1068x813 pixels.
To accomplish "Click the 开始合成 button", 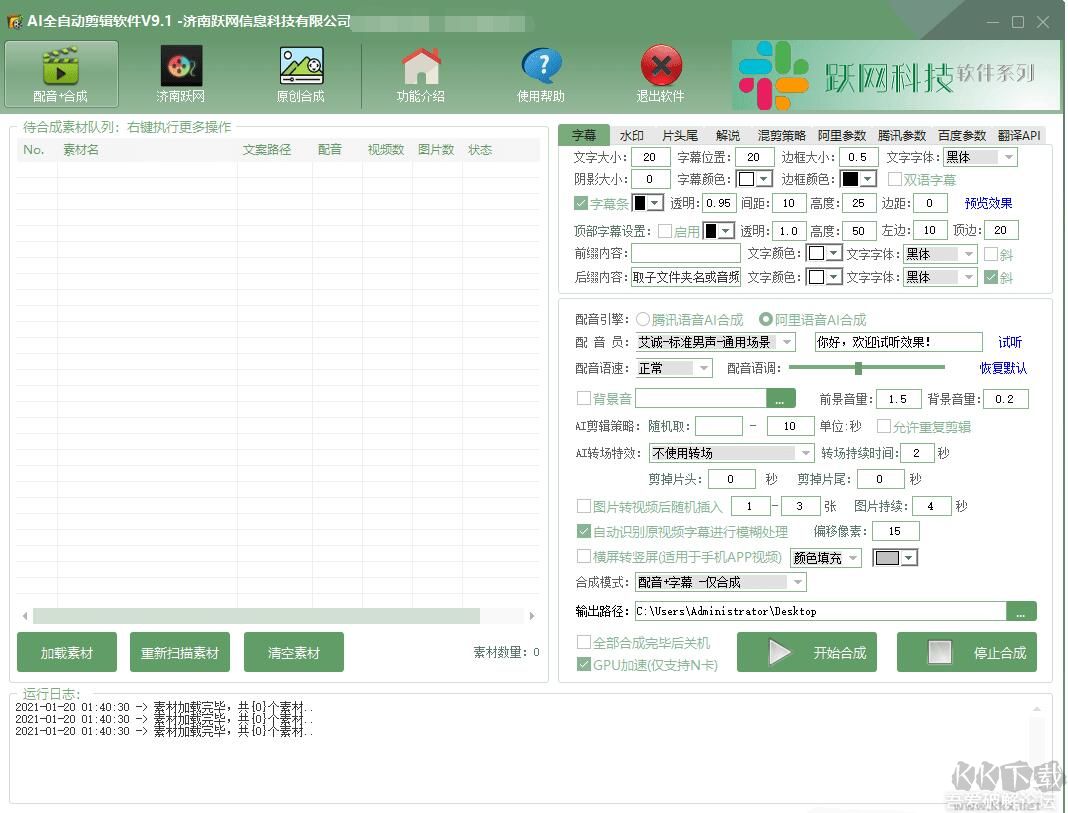I will tap(806, 652).
